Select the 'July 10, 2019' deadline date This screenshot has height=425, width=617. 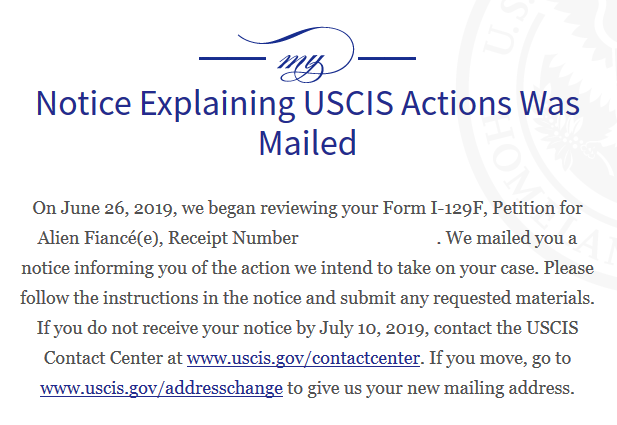(373, 329)
